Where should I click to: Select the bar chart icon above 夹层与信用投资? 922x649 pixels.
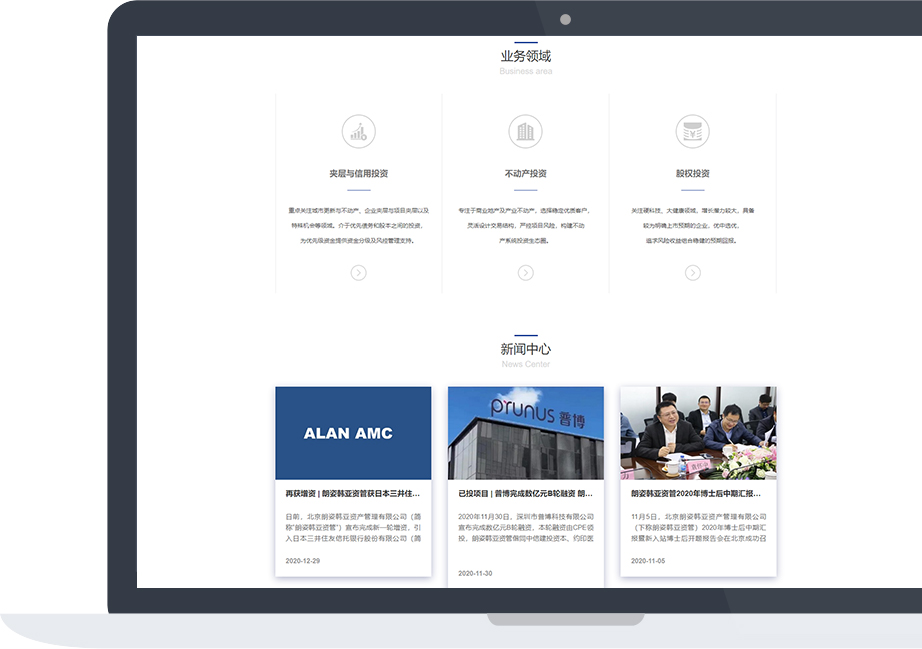pos(357,130)
